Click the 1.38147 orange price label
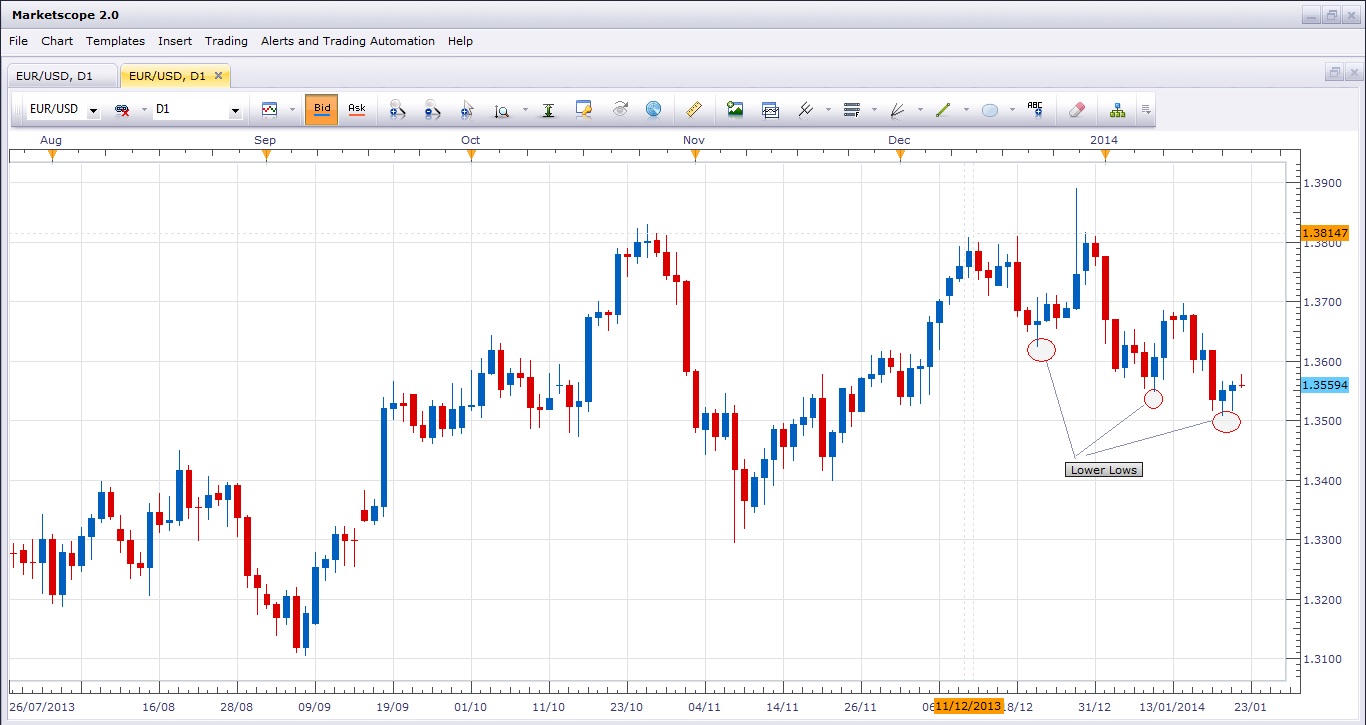 point(1325,233)
